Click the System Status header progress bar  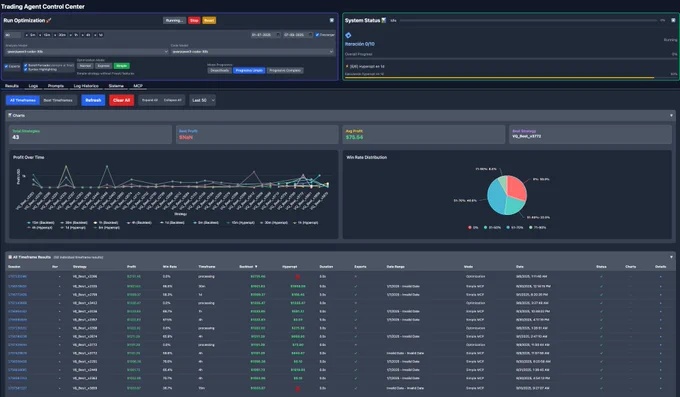528,20
